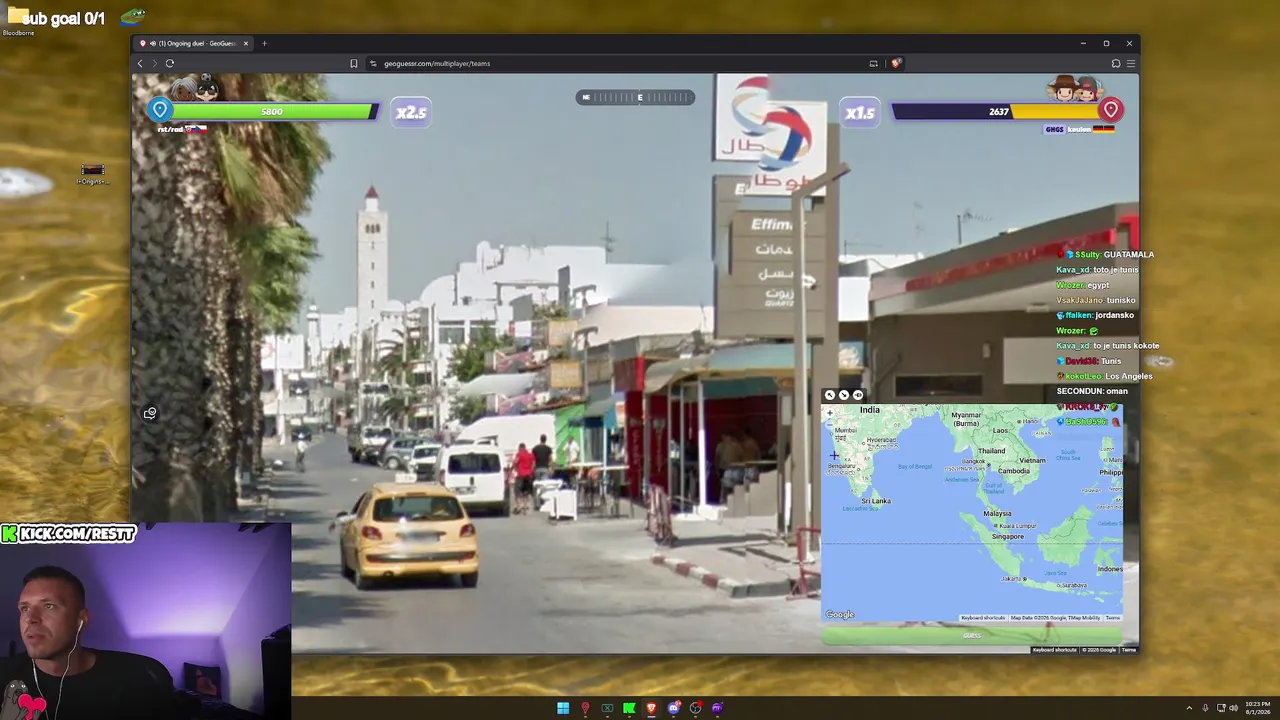Open Discord from the taskbar

[673, 708]
